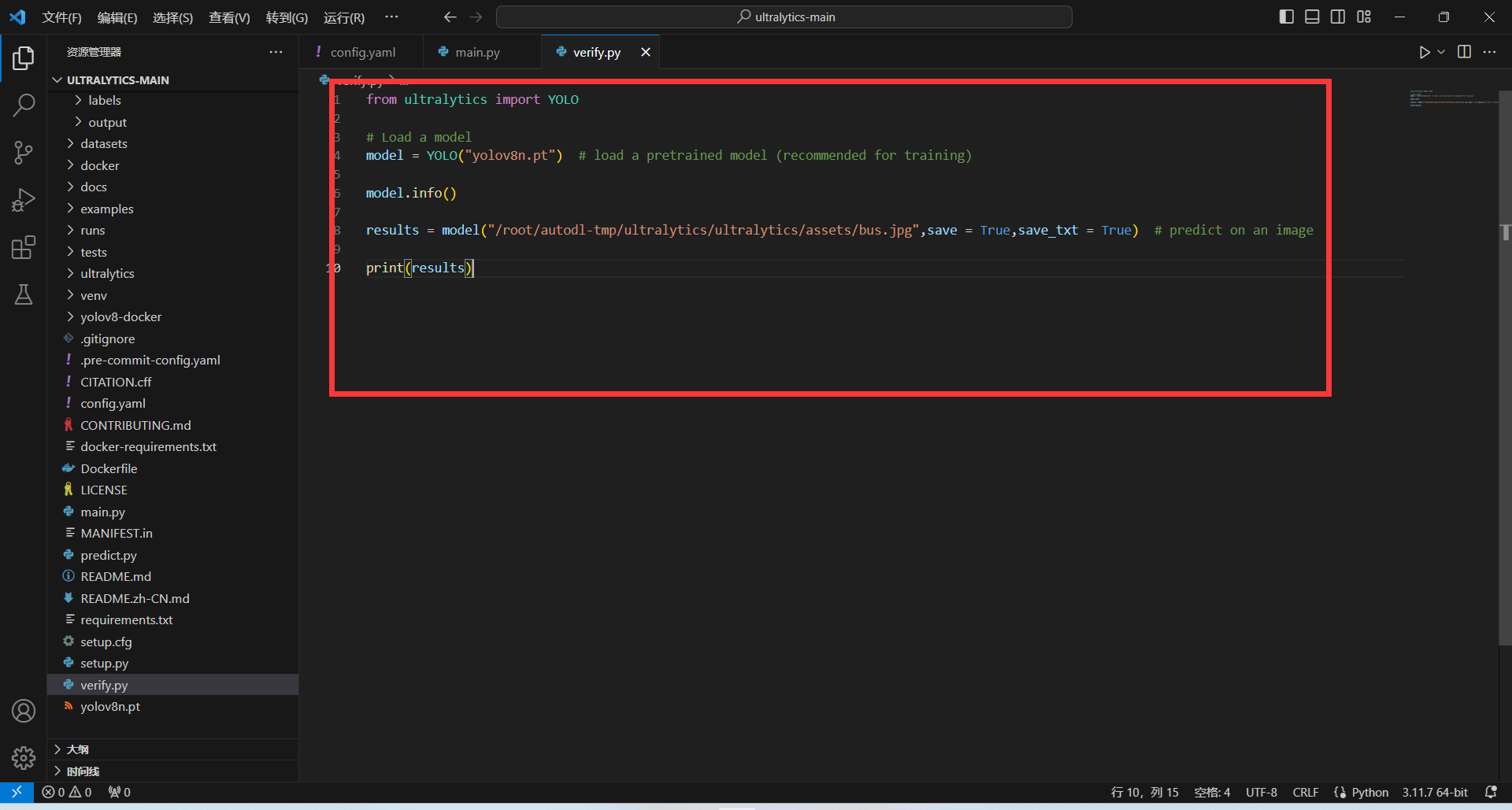
Task: Open yolov8n.pt in the file tree
Action: pos(173,707)
